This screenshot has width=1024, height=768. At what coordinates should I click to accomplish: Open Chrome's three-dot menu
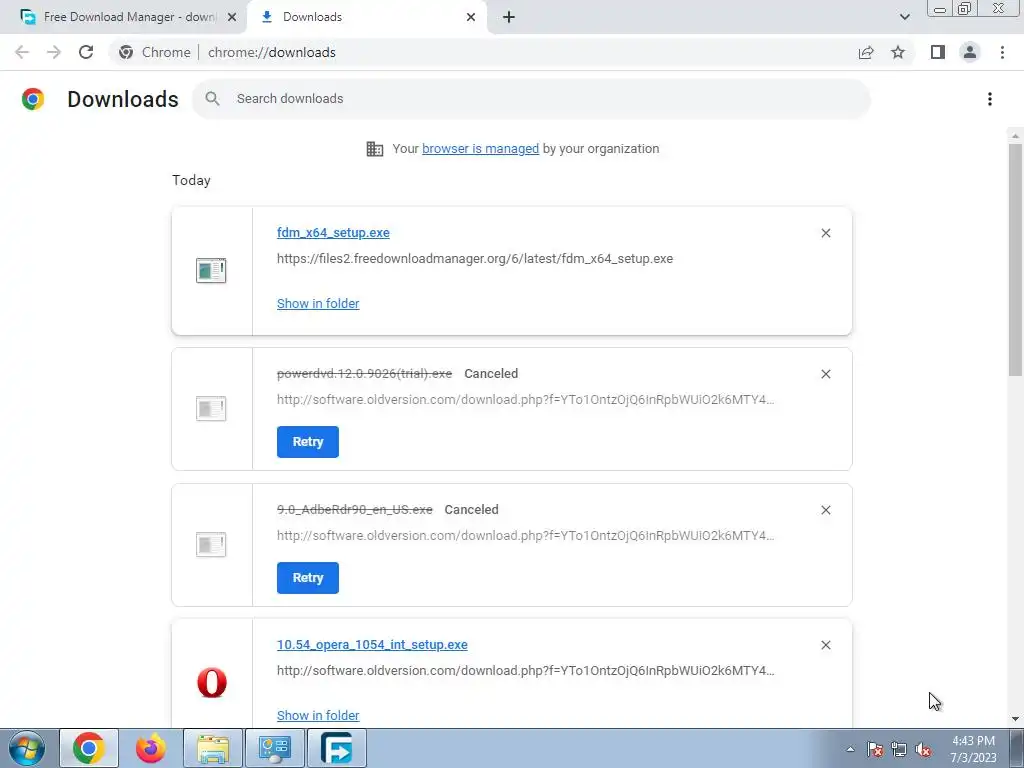(x=1002, y=52)
